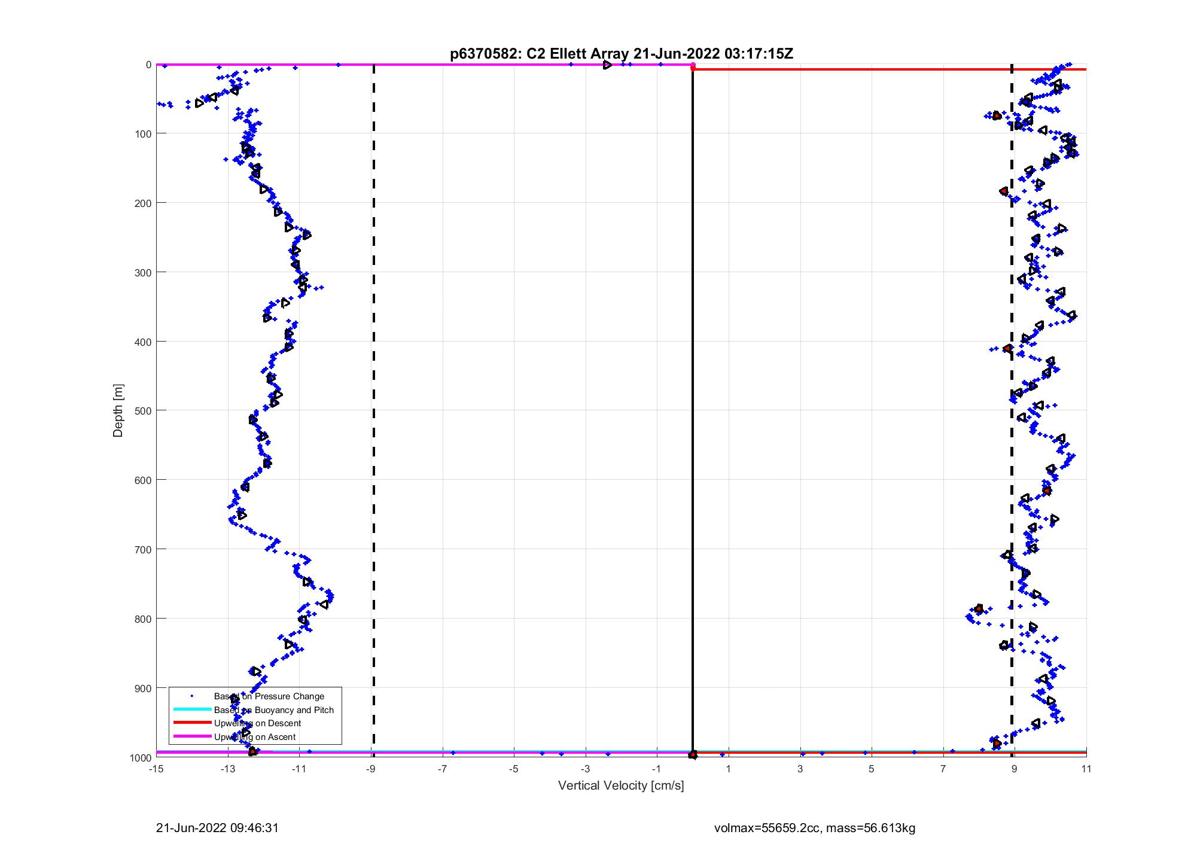Click x-axis tick label 3

800,769
